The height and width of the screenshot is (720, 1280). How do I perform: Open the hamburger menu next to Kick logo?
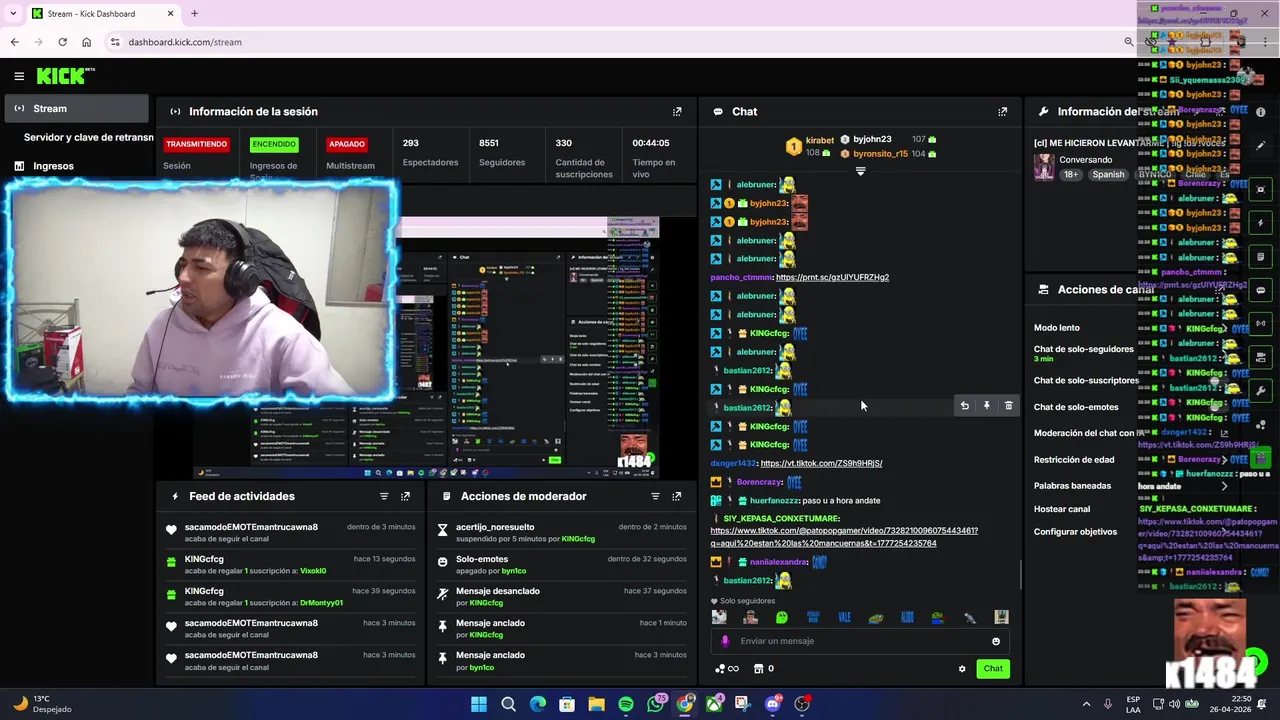[19, 76]
